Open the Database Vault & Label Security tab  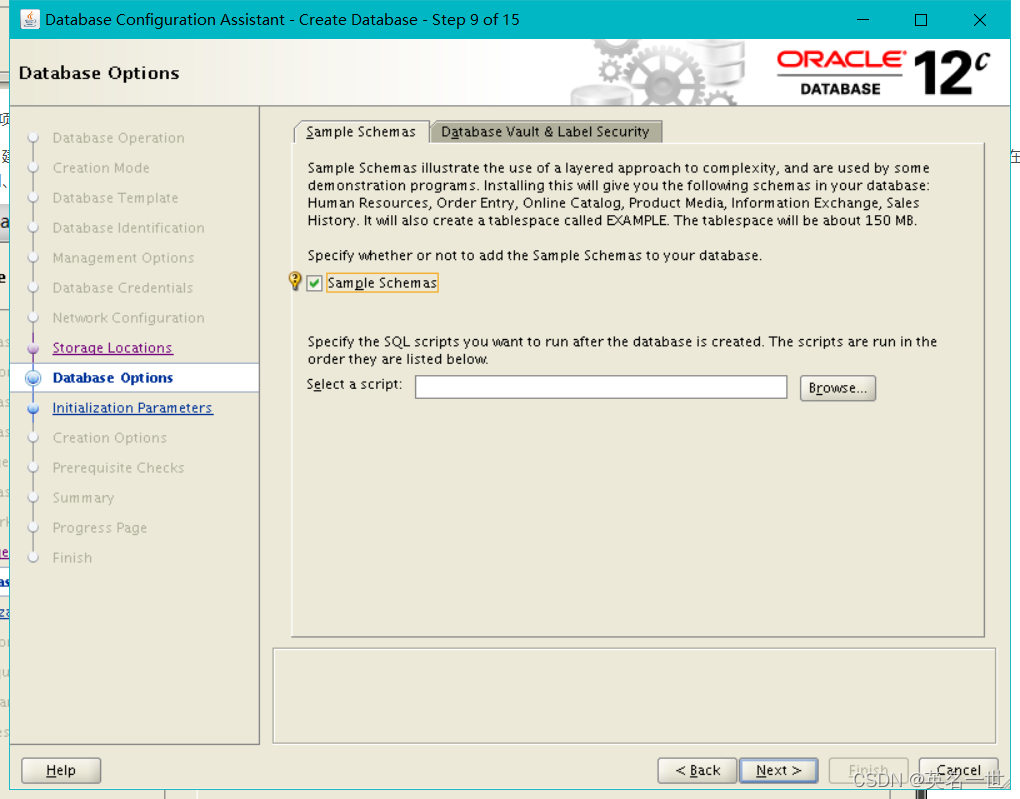tap(545, 131)
